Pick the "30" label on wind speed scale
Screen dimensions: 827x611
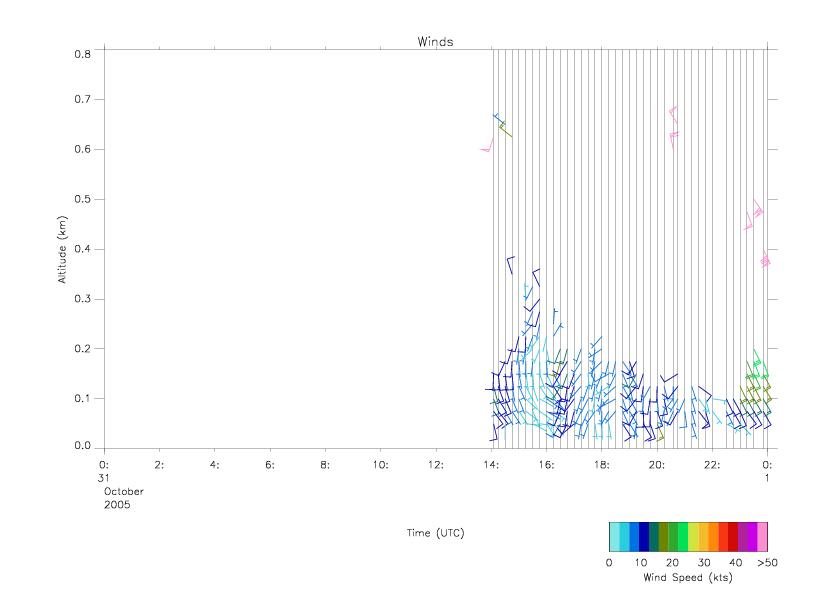(x=704, y=562)
